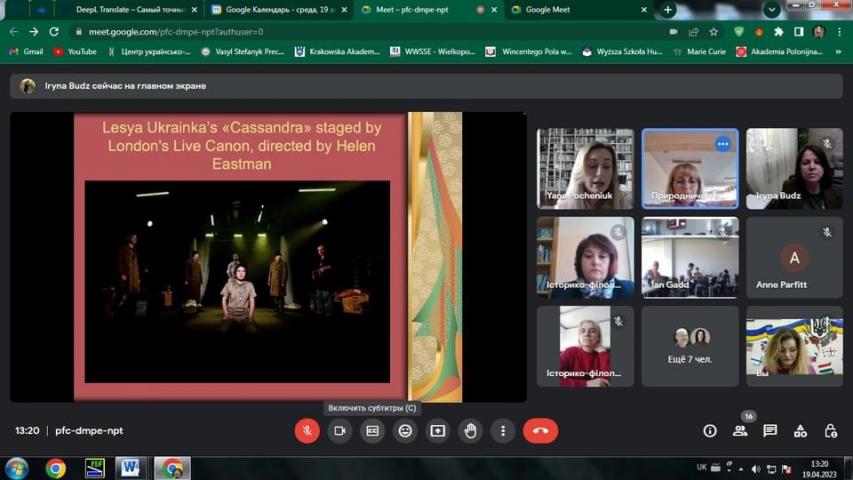This screenshot has height=480, width=853.
Task: Go forward in browser history
Action: (x=34, y=32)
